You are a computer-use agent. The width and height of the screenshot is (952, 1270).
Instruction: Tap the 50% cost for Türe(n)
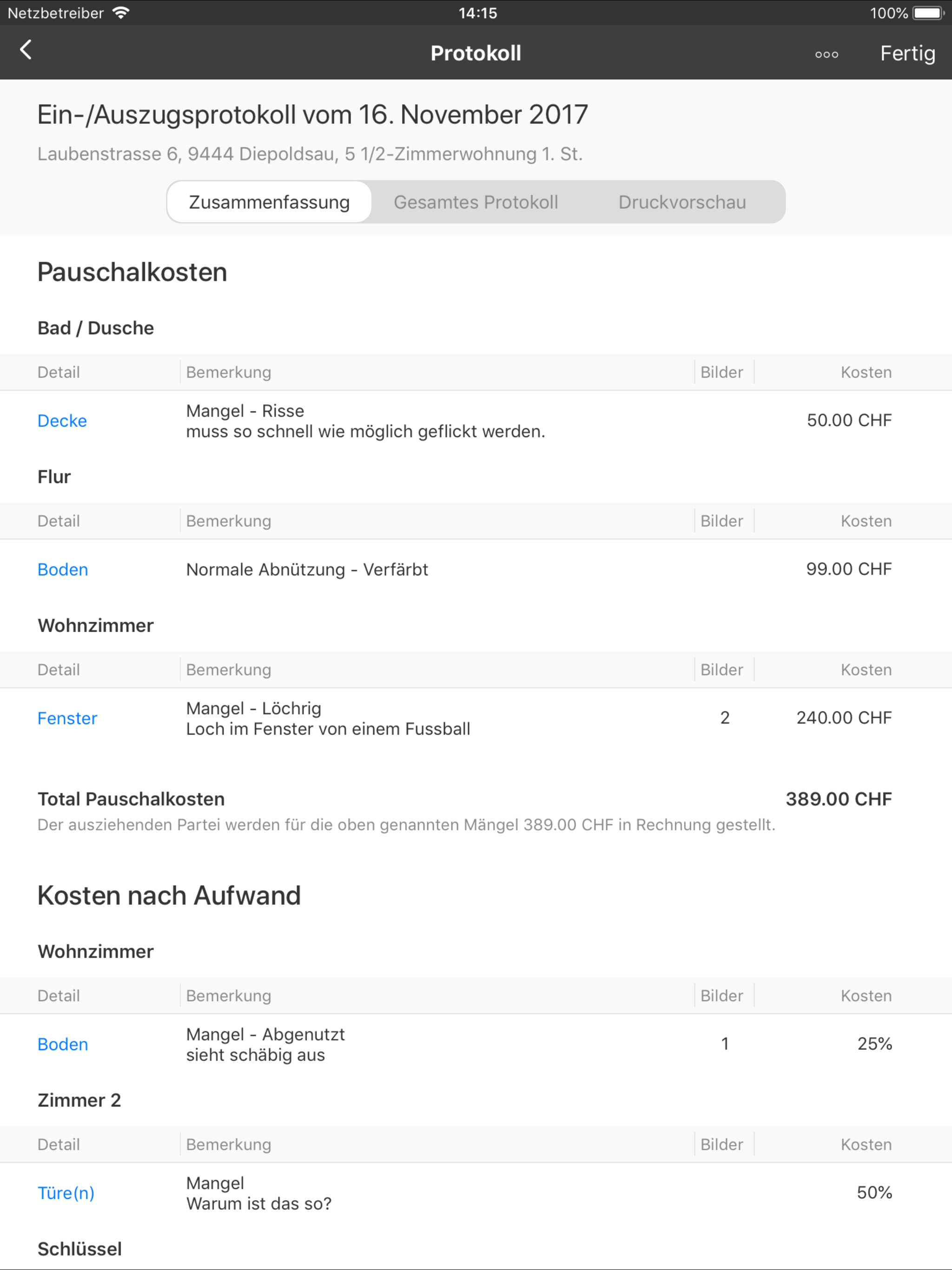[874, 1192]
